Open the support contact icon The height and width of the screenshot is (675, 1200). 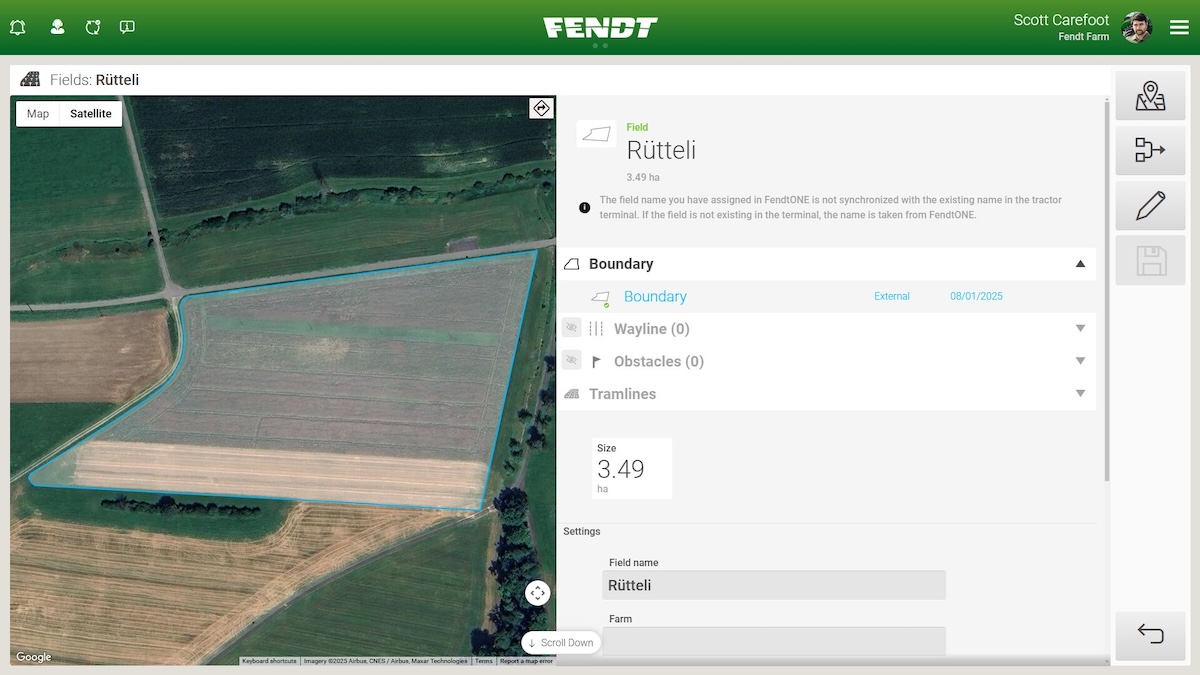click(57, 27)
